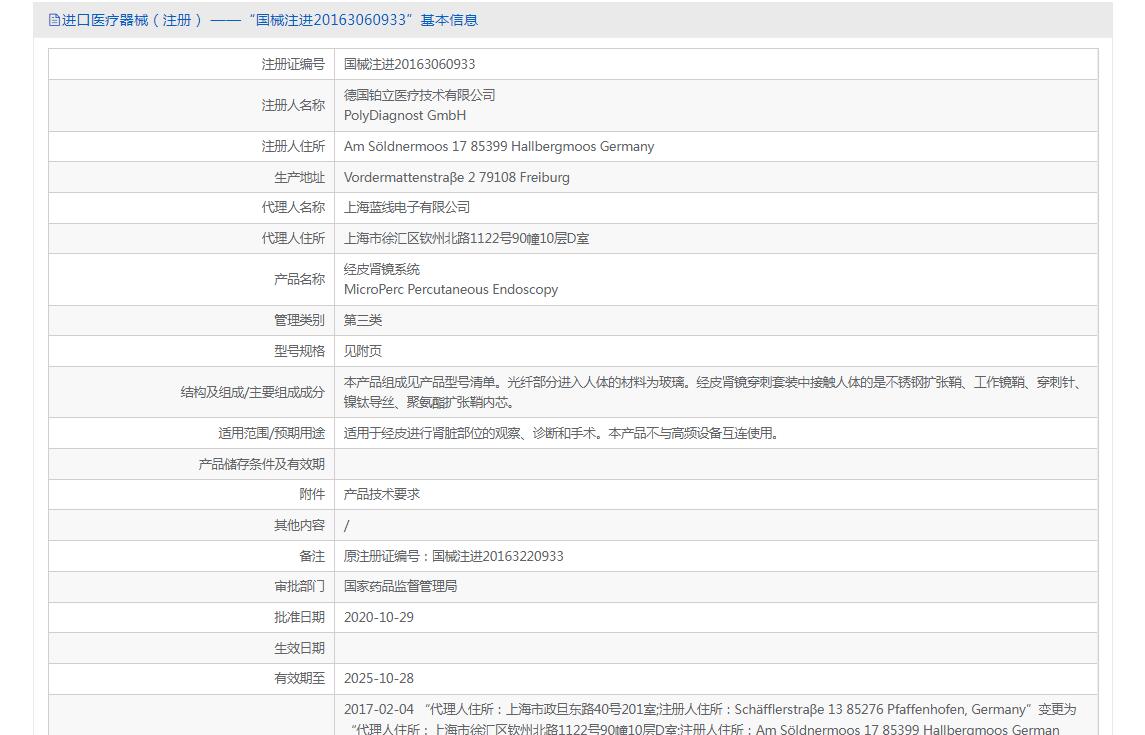Click label 产品储存条件及有效期
Image resolution: width=1145 pixels, height=735 pixels.
[261, 464]
